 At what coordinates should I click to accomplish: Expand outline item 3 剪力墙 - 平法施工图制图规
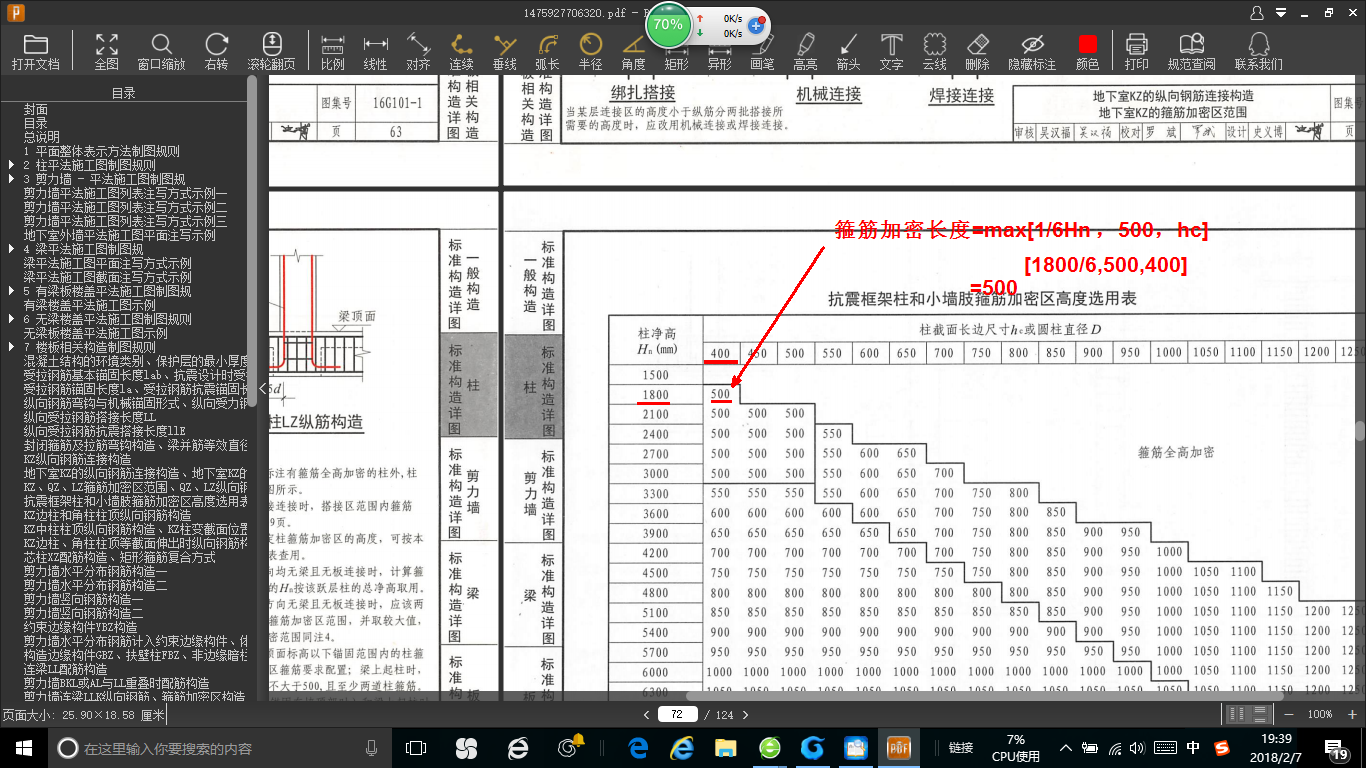click(12, 179)
